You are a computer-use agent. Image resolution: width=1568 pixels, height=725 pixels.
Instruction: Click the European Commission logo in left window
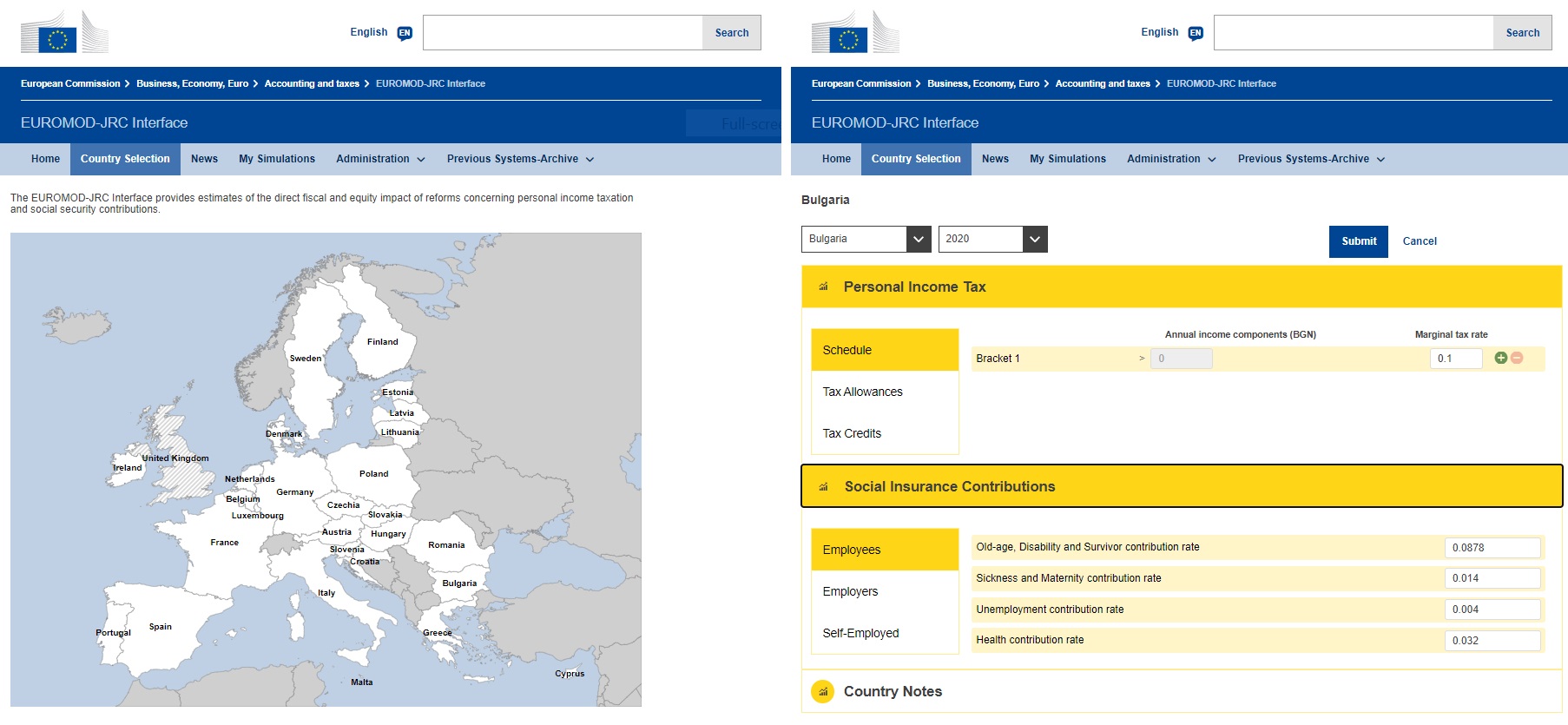point(65,32)
